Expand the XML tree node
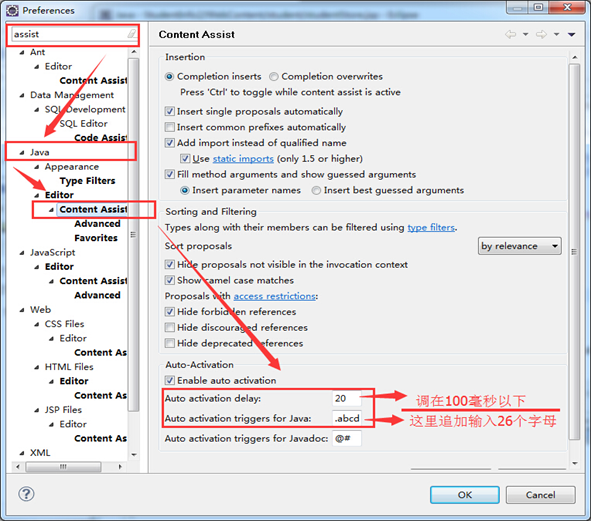The height and width of the screenshot is (521, 591). pyautogui.click(x=22, y=453)
